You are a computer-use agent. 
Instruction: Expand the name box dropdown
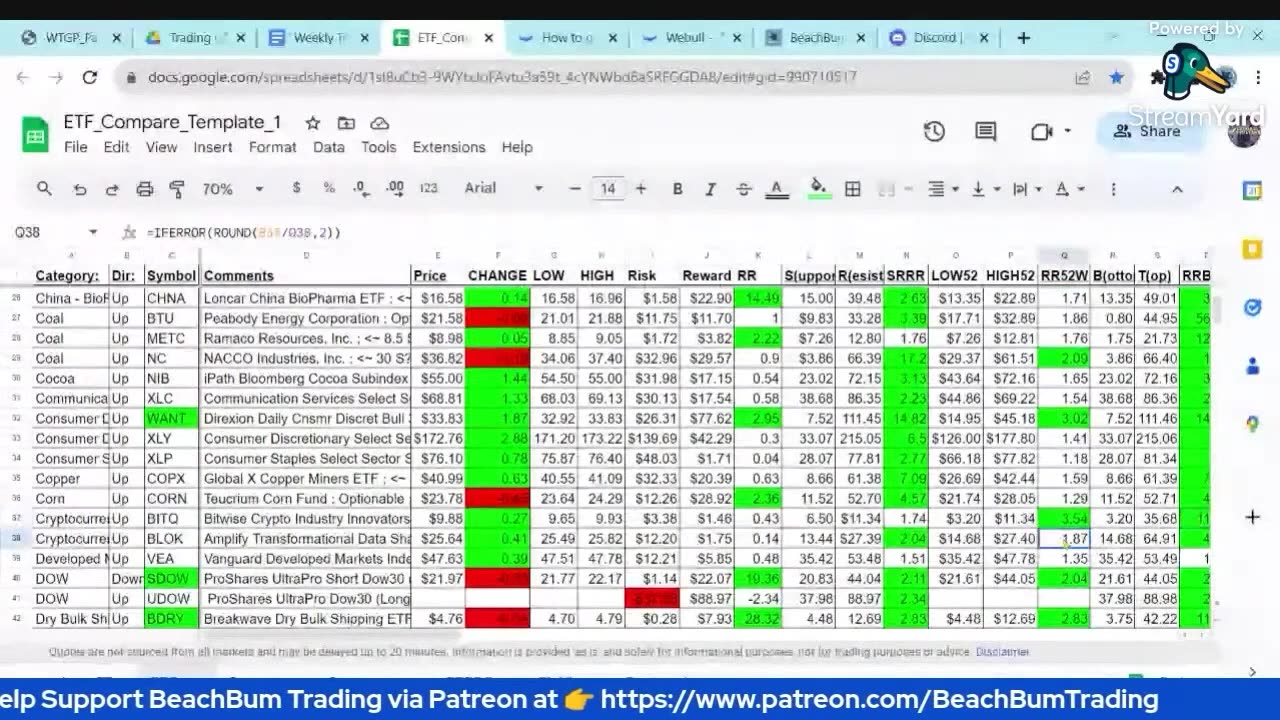coord(93,232)
